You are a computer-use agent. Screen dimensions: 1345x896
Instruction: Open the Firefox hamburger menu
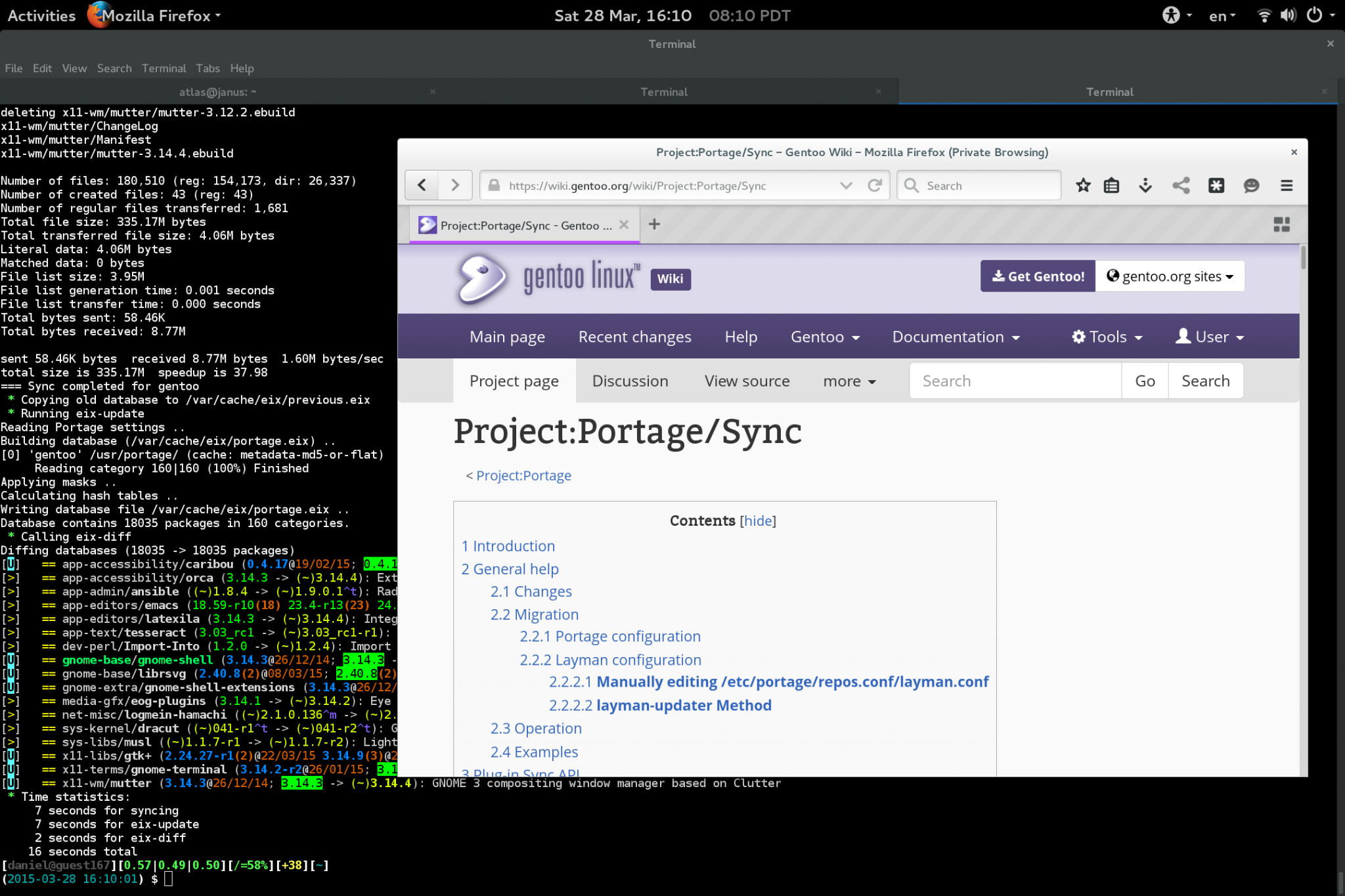click(1287, 186)
